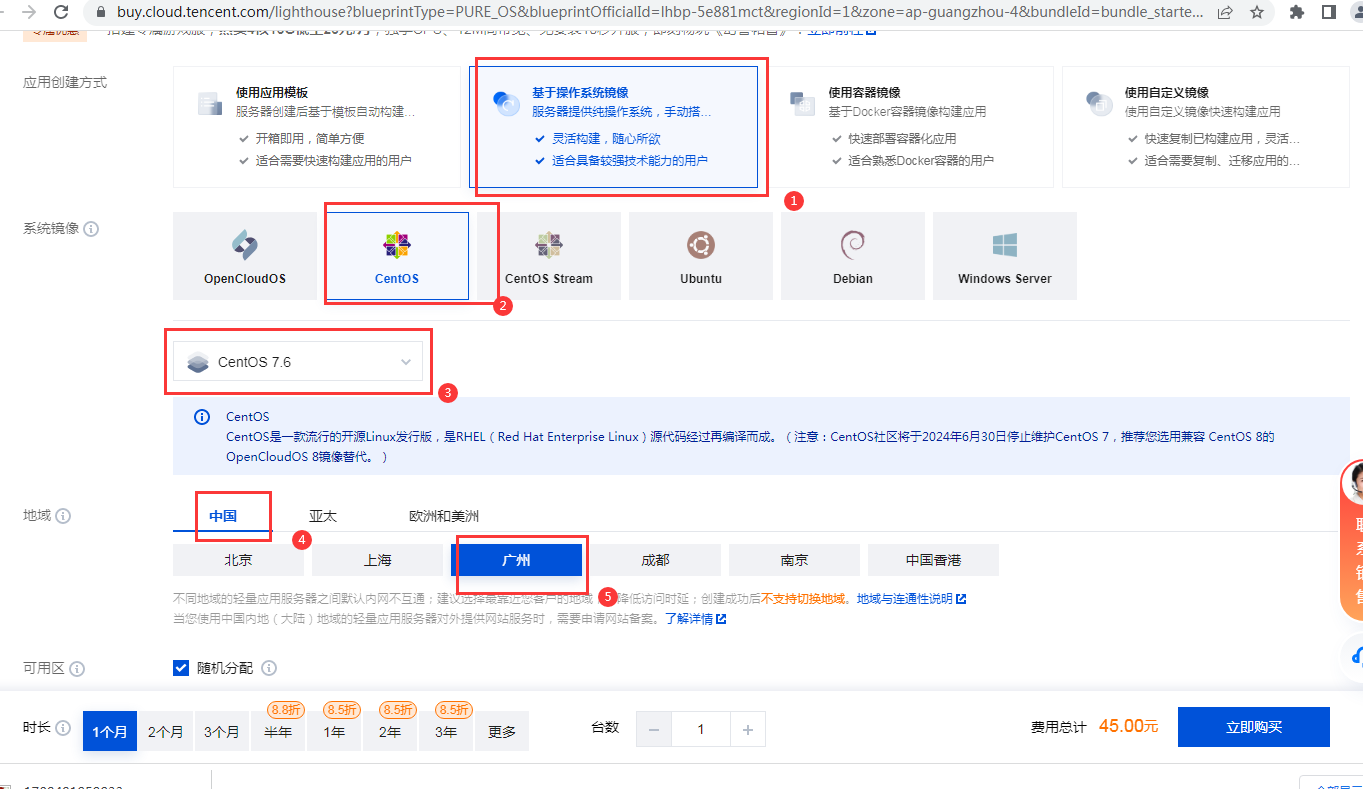This screenshot has height=789, width=1363.
Task: Switch to the 中国 region tab
Action: 223,516
